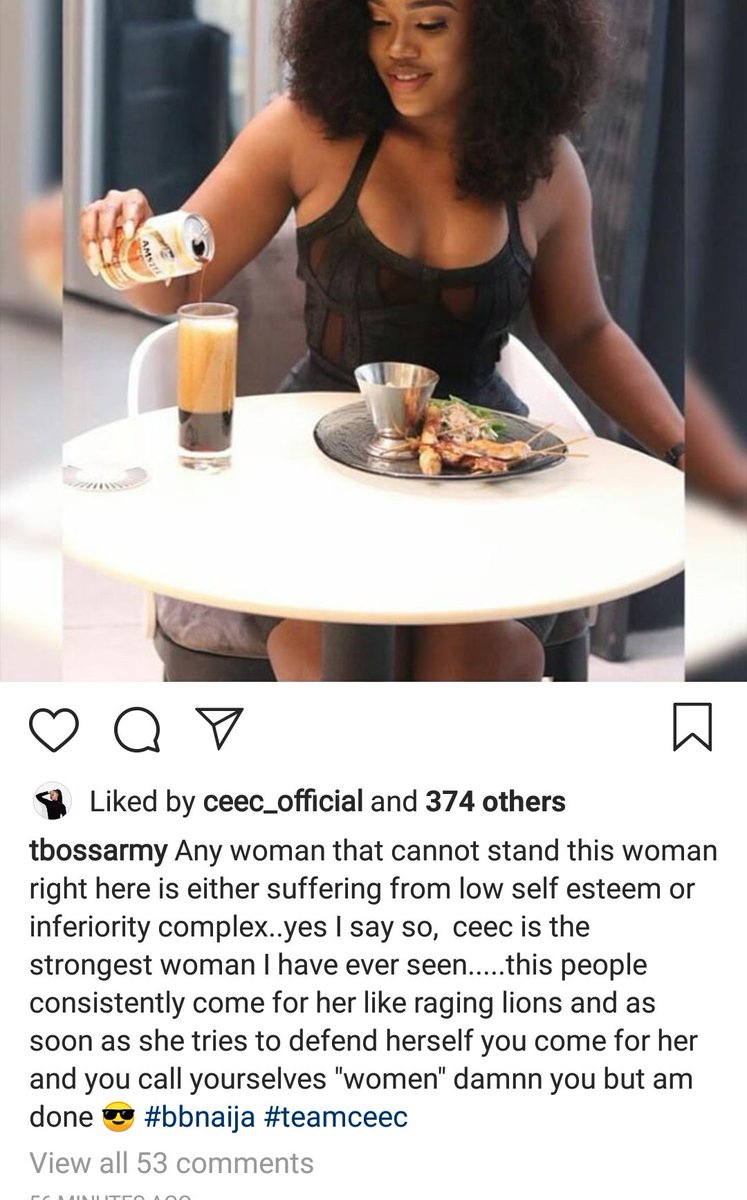The height and width of the screenshot is (1200, 747).
Task: Share the post with the paper plane icon
Action: (219, 728)
